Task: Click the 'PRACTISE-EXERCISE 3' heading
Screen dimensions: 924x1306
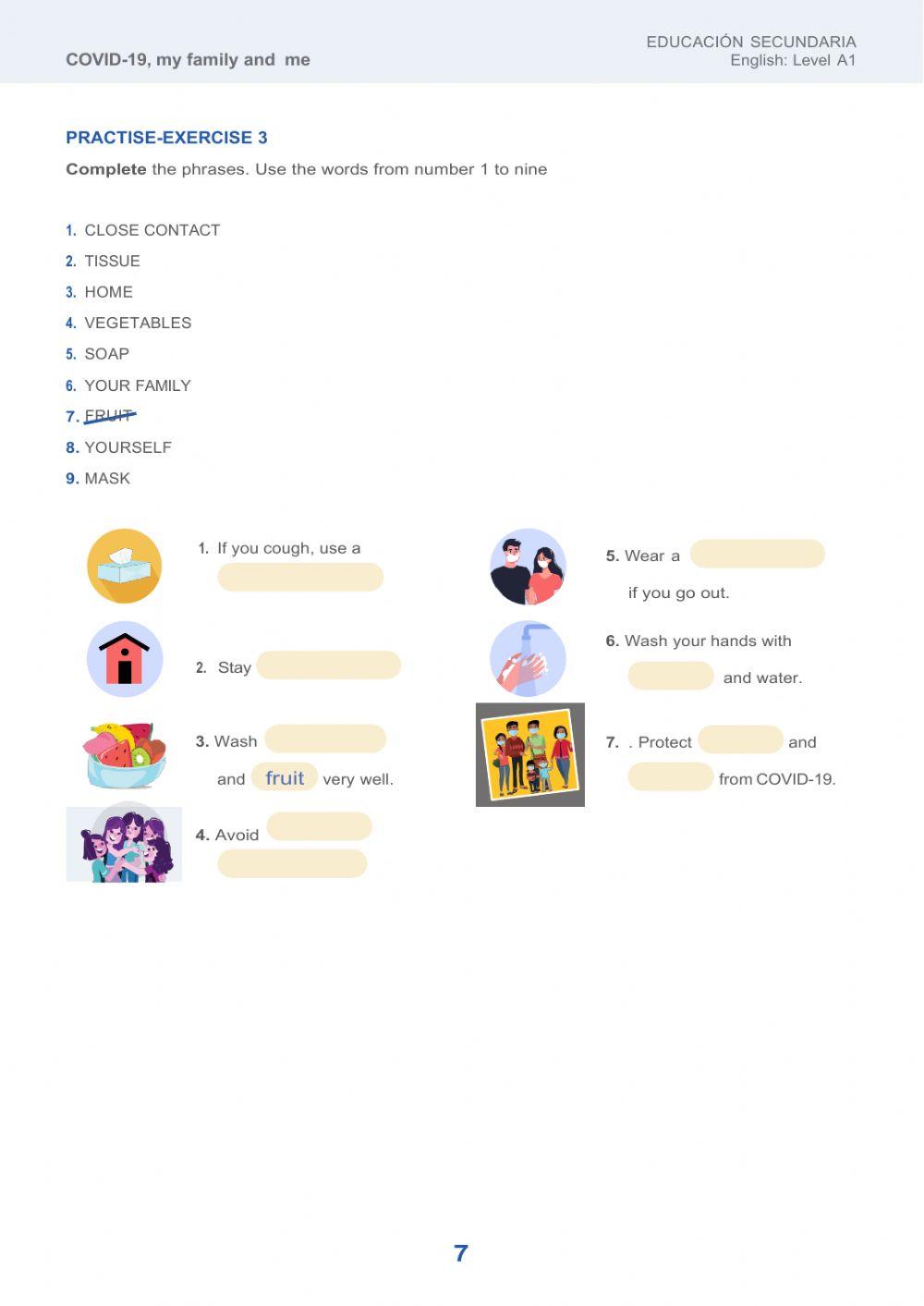Action: pos(166,138)
